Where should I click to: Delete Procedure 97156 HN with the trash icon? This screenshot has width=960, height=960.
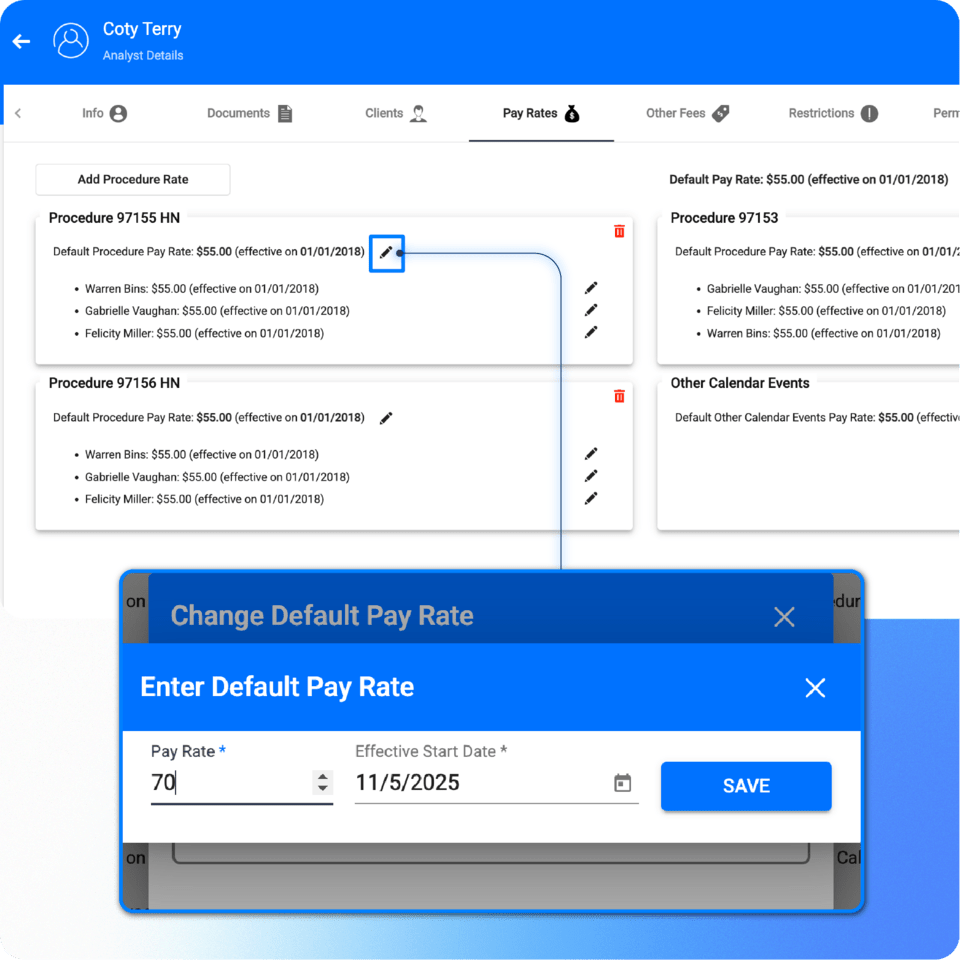click(x=619, y=396)
